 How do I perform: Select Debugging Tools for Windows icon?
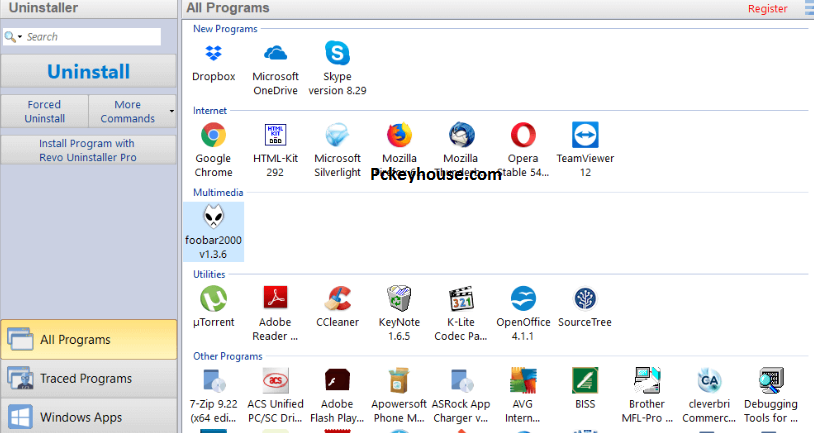[x=771, y=381]
